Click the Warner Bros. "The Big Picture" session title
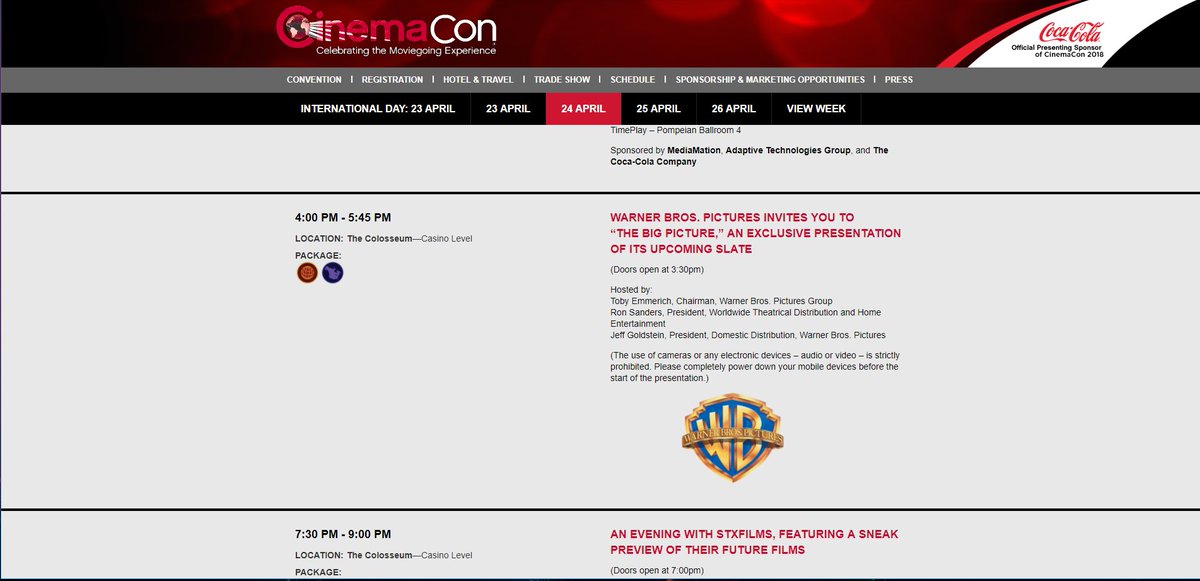1200x581 pixels. 755,233
